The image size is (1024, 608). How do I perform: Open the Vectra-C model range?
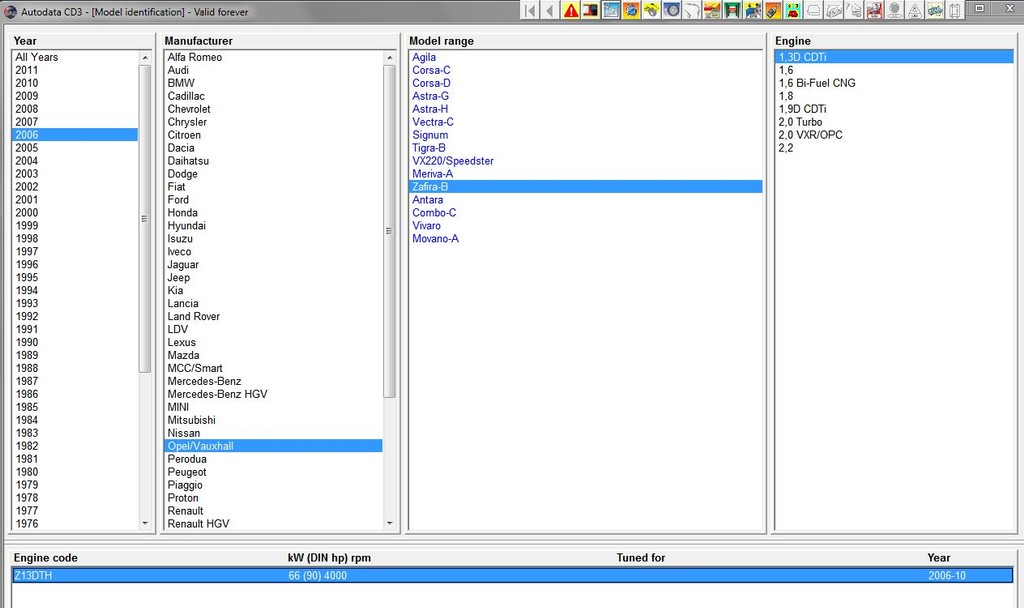point(432,121)
